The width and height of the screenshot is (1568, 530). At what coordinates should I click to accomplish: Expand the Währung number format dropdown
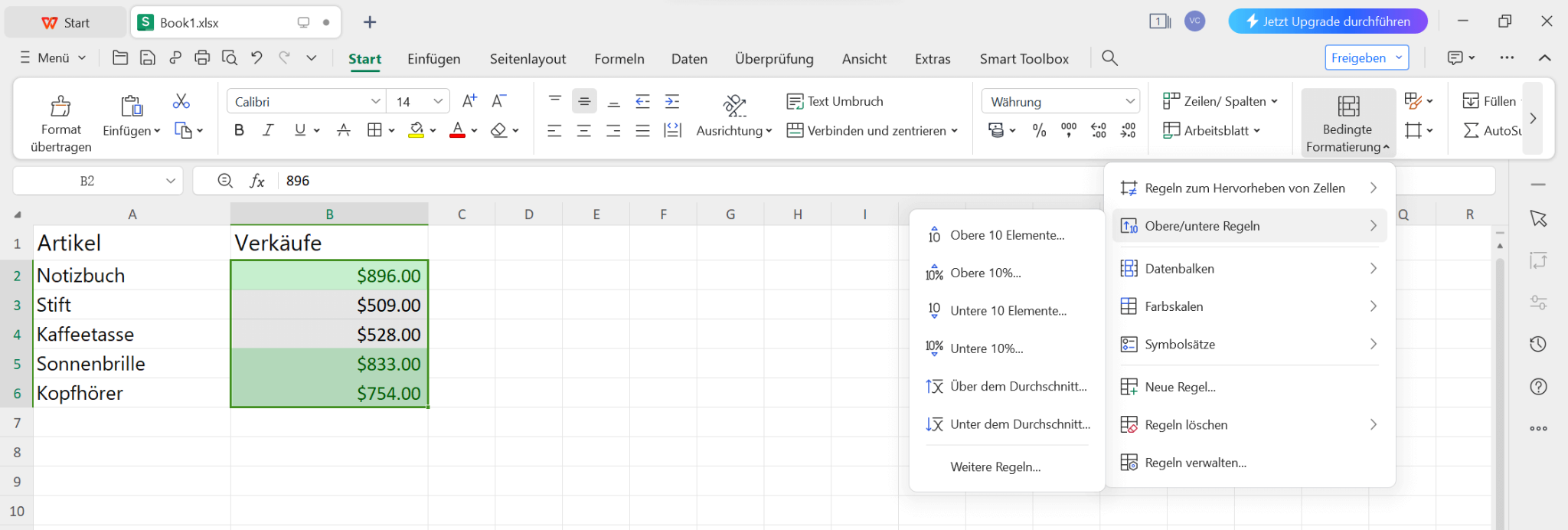pyautogui.click(x=1129, y=101)
